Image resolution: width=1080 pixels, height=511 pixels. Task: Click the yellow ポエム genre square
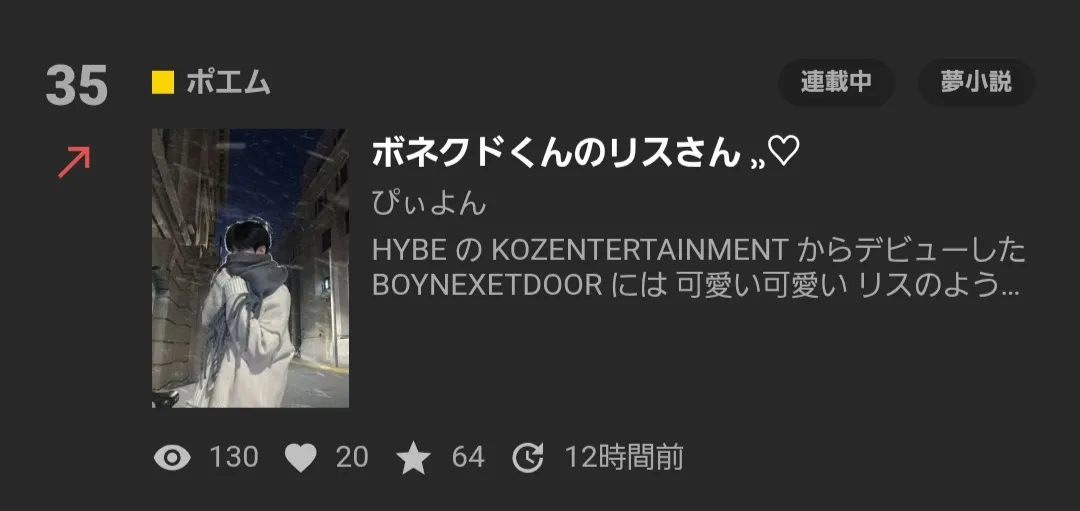click(x=163, y=83)
